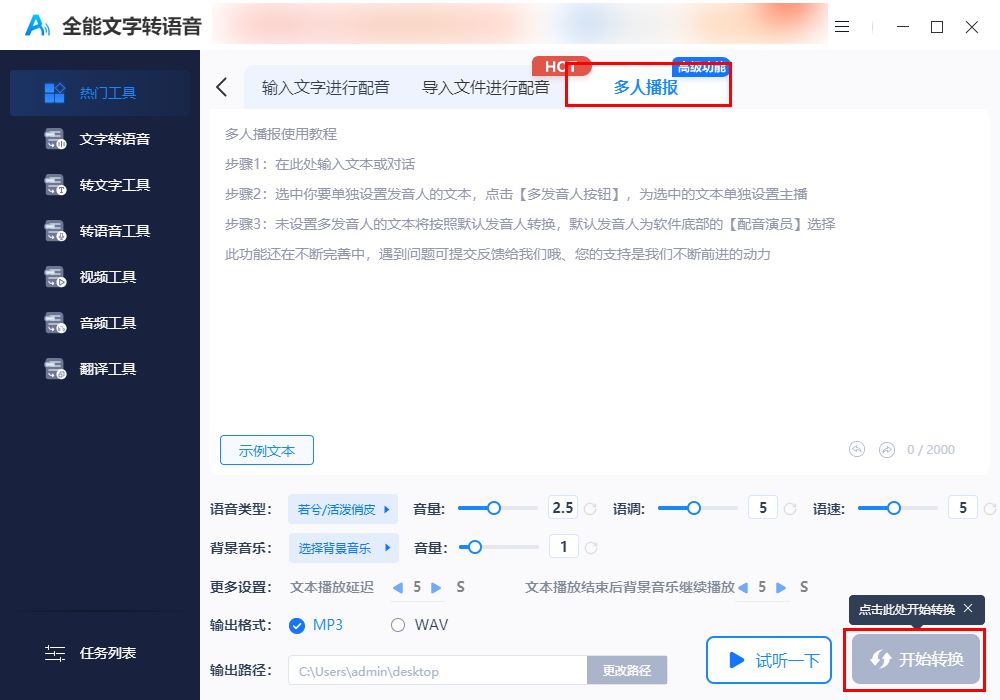
Task: Decrease 文本播放延迟 with the left arrow
Action: tap(398, 587)
